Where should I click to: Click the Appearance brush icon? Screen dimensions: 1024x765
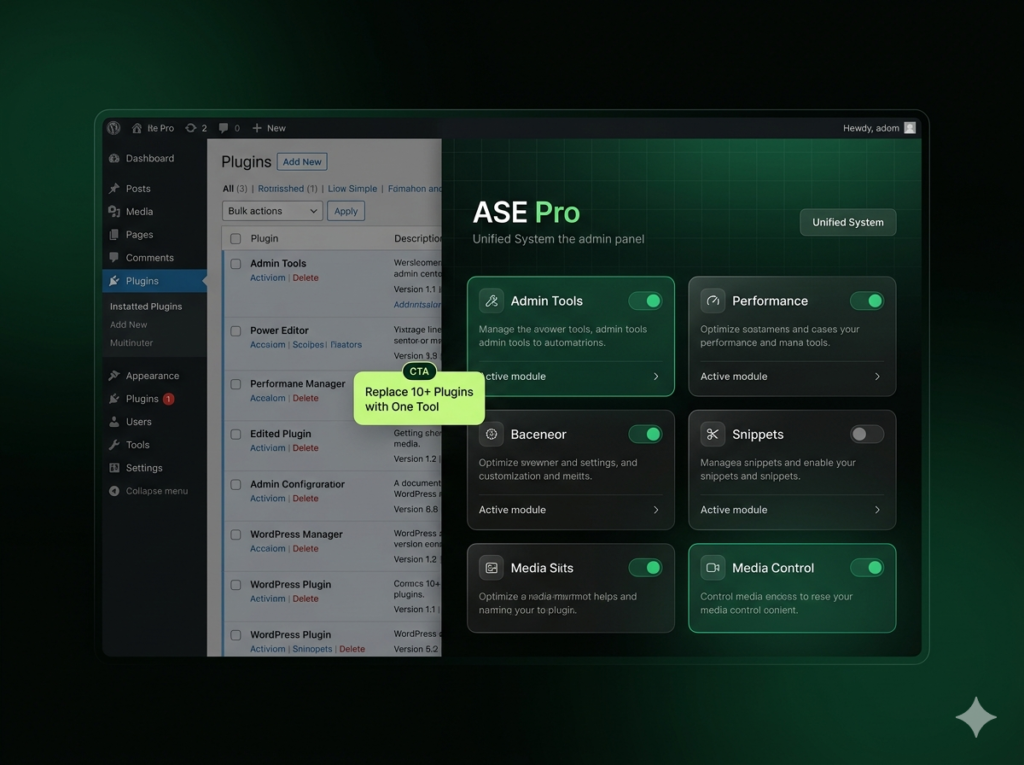coord(114,375)
